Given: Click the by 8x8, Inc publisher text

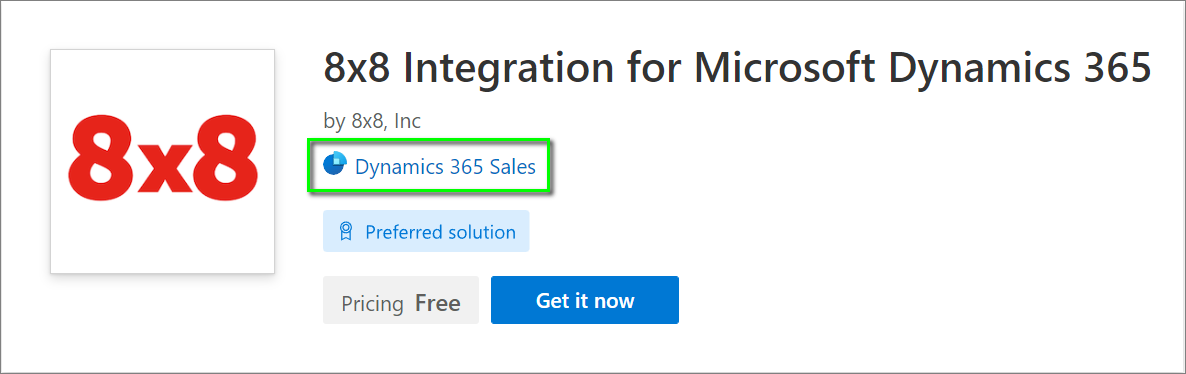Looking at the screenshot, I should pos(372,120).
